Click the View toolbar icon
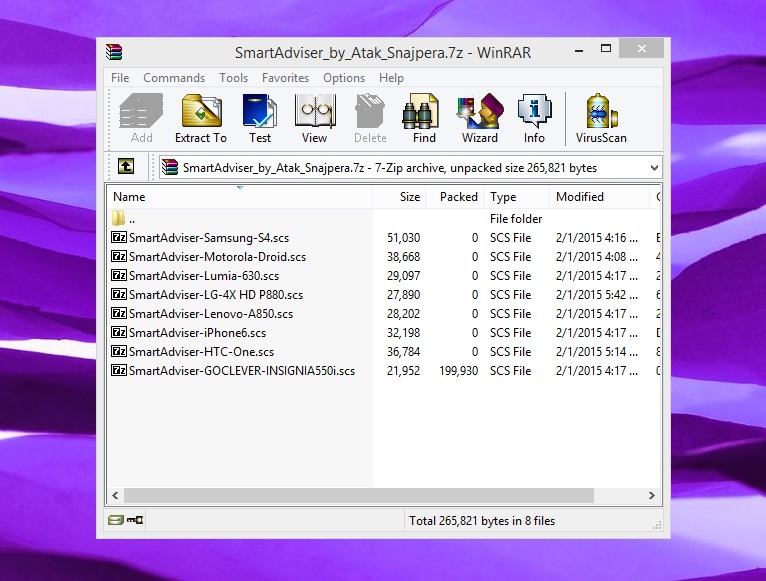This screenshot has width=766, height=581. (314, 118)
